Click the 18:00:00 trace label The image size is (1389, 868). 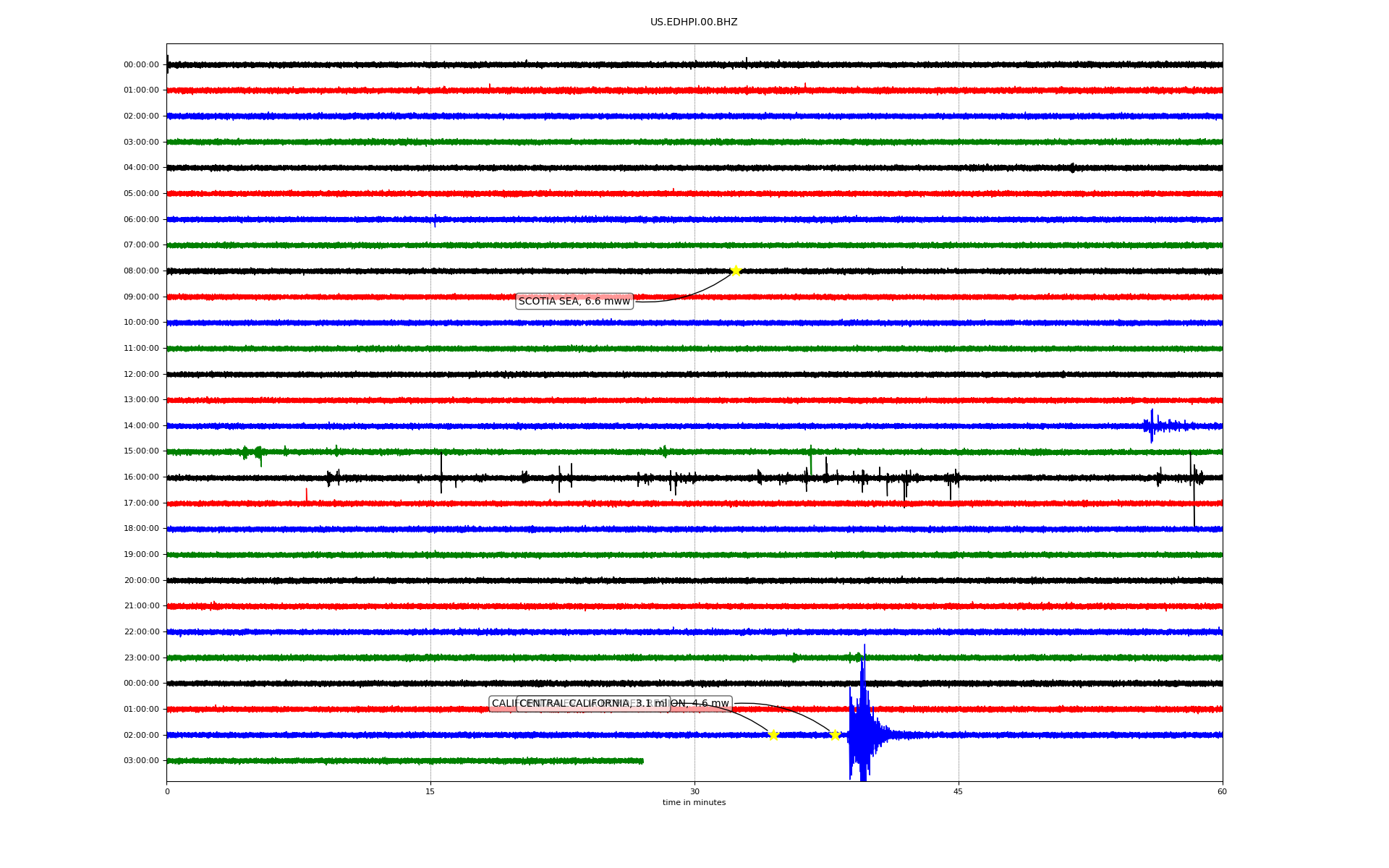[141, 529]
